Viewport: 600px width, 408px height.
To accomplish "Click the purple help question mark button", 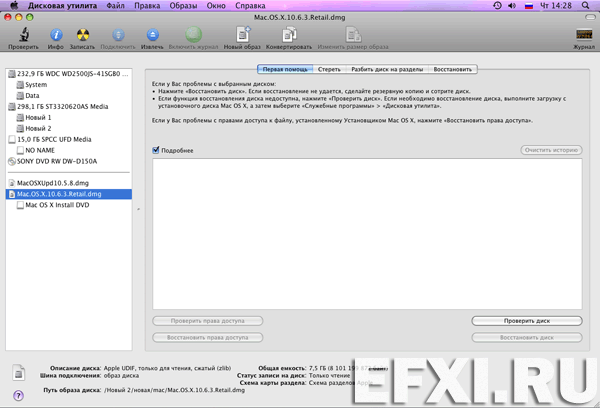I will pos(18,395).
